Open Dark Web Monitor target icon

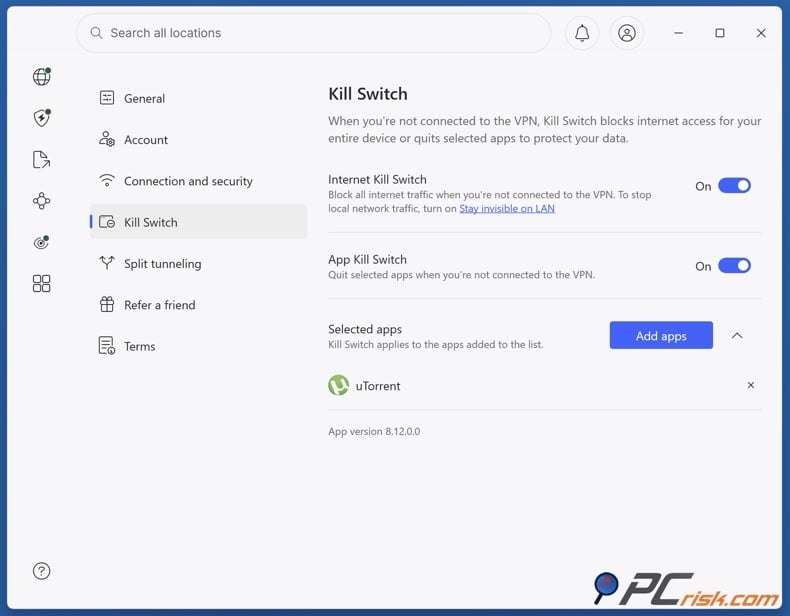41,242
